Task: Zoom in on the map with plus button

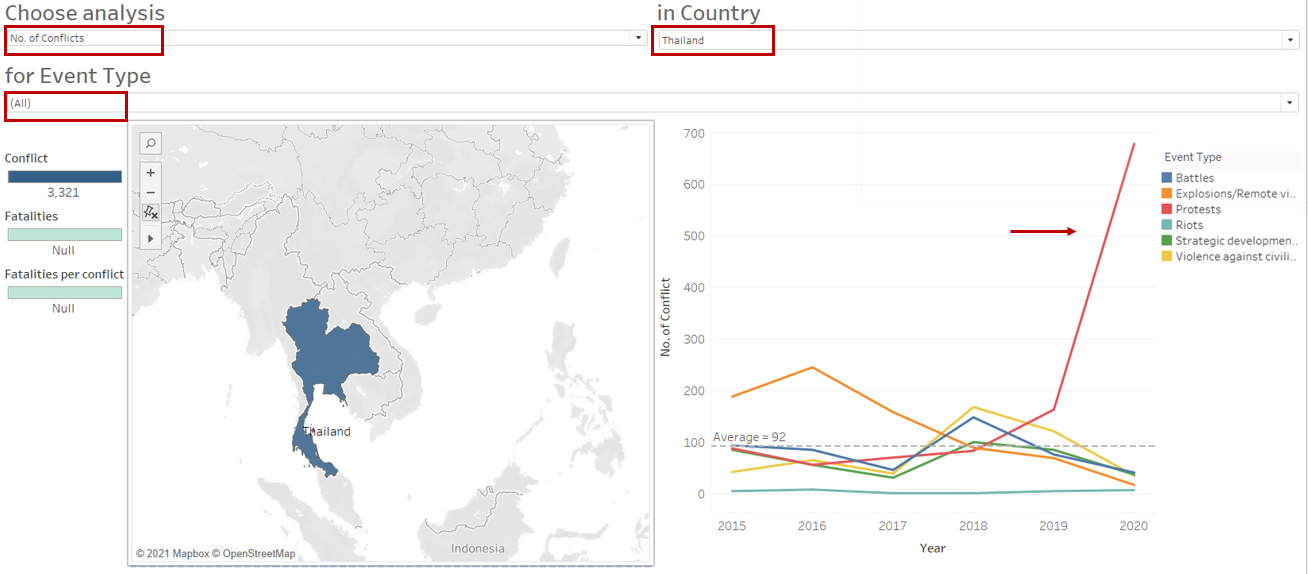Action: tap(150, 172)
